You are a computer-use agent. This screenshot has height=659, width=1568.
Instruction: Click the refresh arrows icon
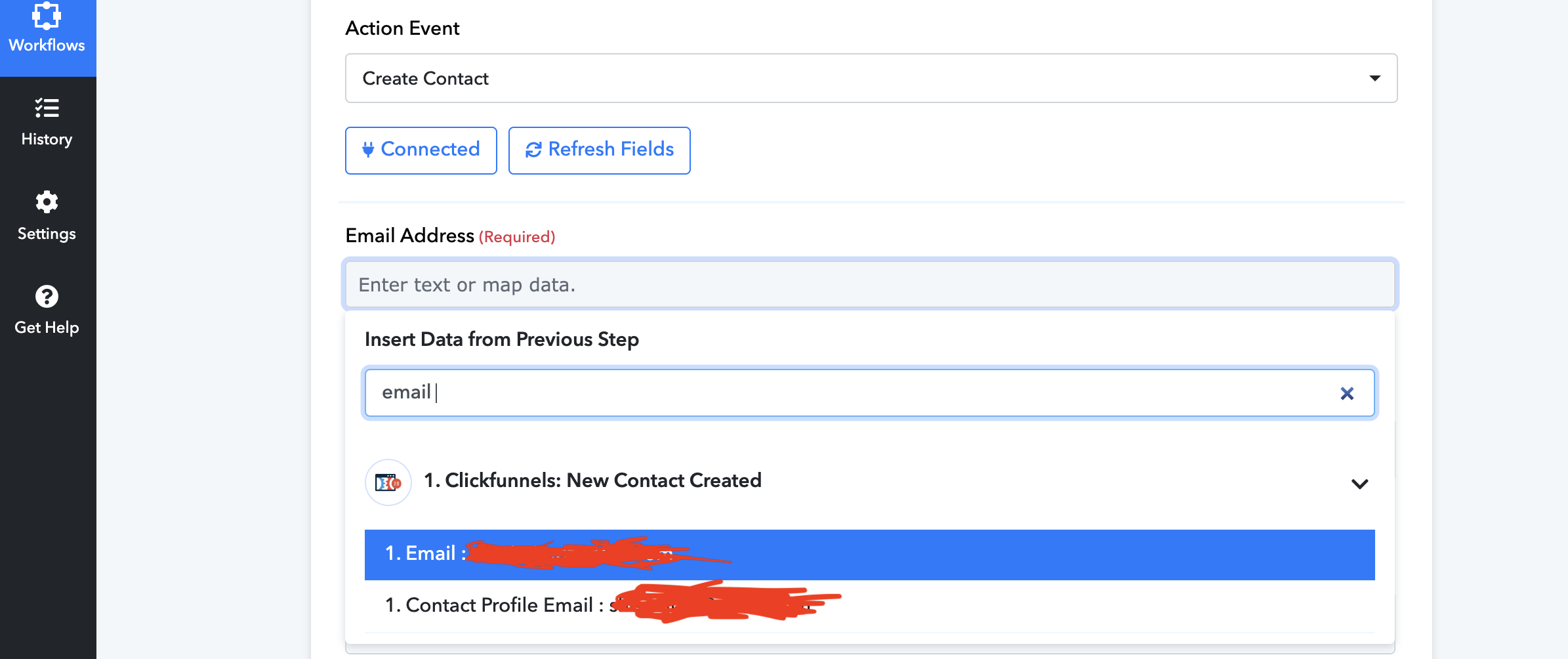[533, 150]
